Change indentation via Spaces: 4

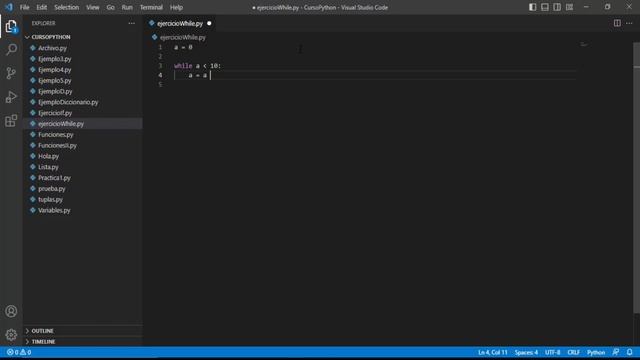click(x=526, y=352)
